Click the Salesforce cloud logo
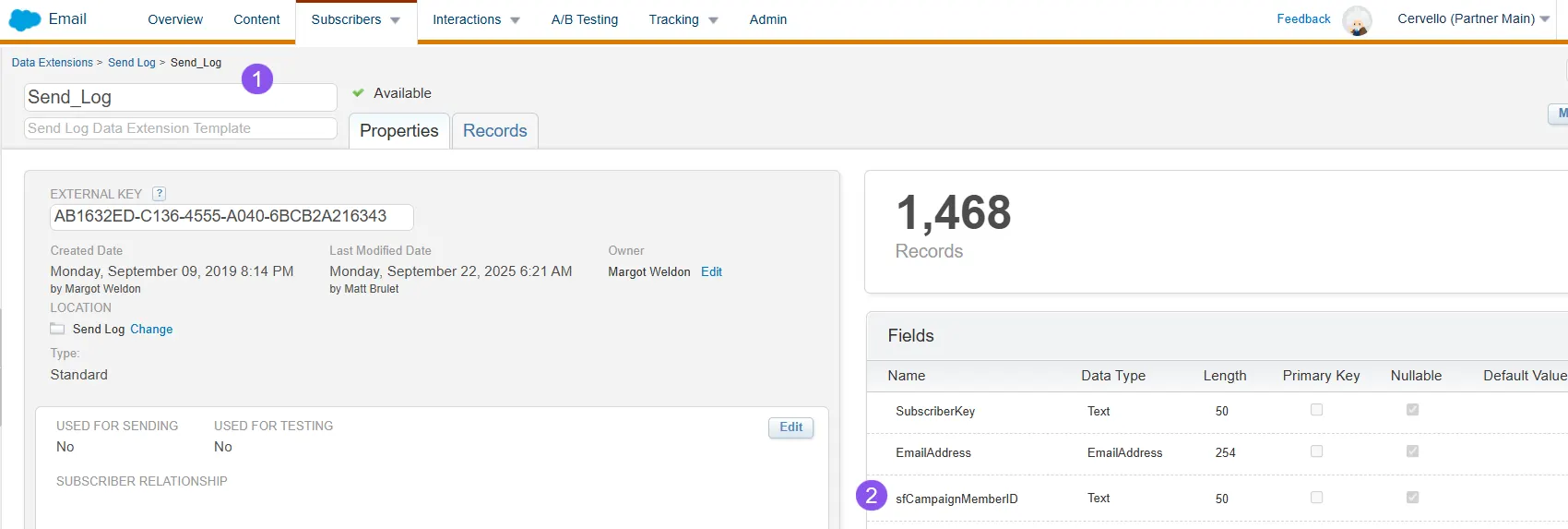 [24, 19]
